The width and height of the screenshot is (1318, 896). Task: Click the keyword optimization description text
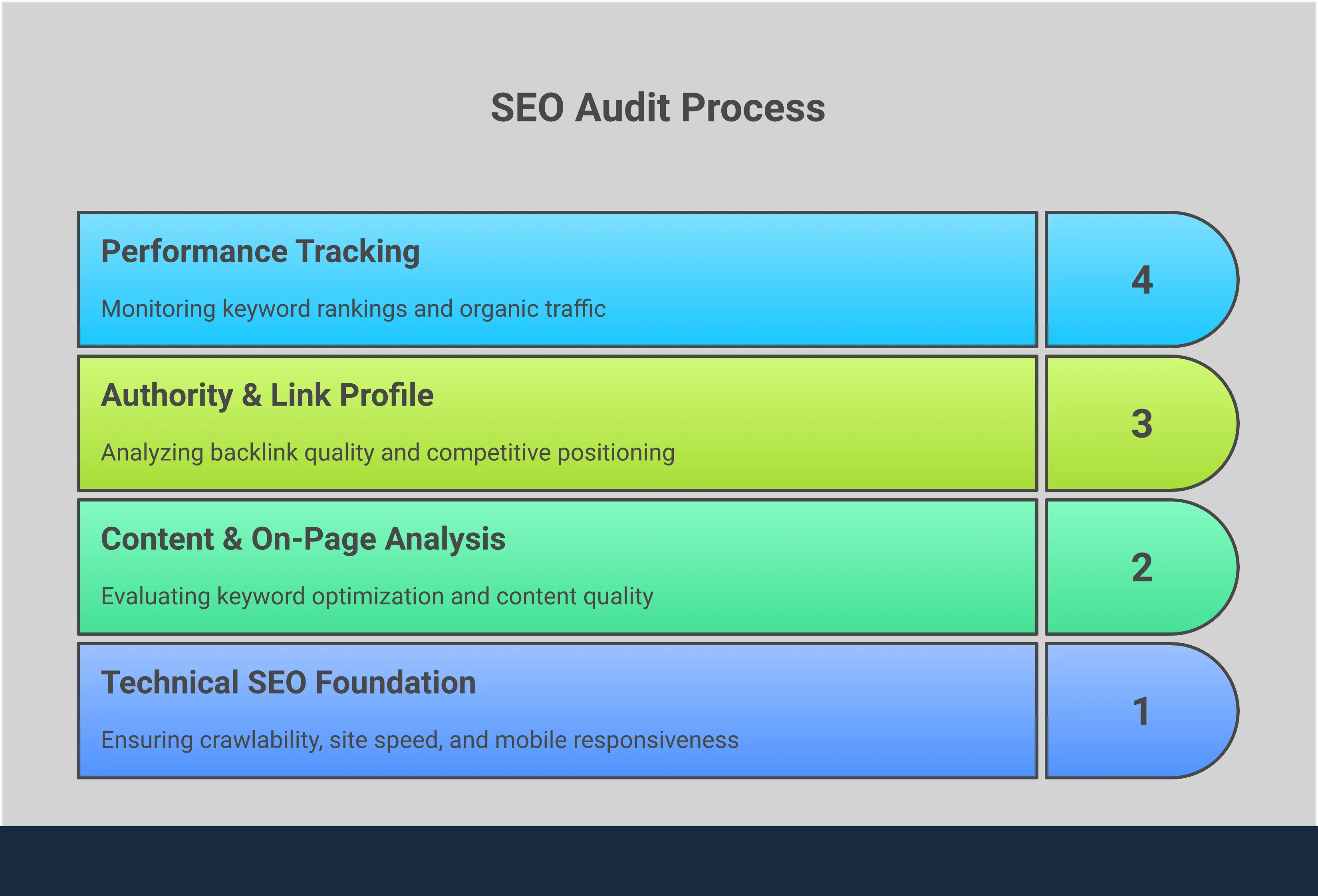[x=377, y=596]
